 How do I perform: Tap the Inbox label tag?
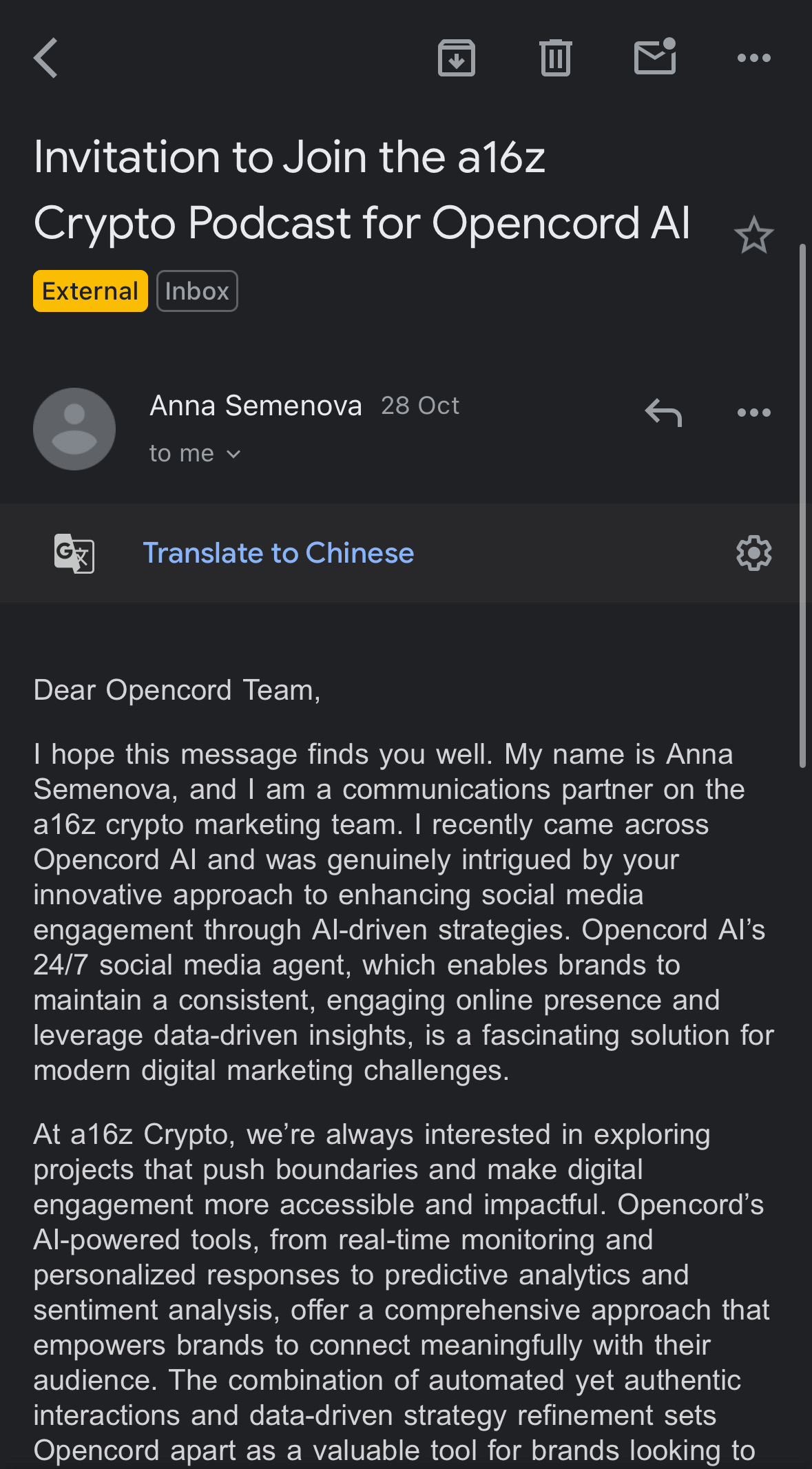[x=197, y=291]
